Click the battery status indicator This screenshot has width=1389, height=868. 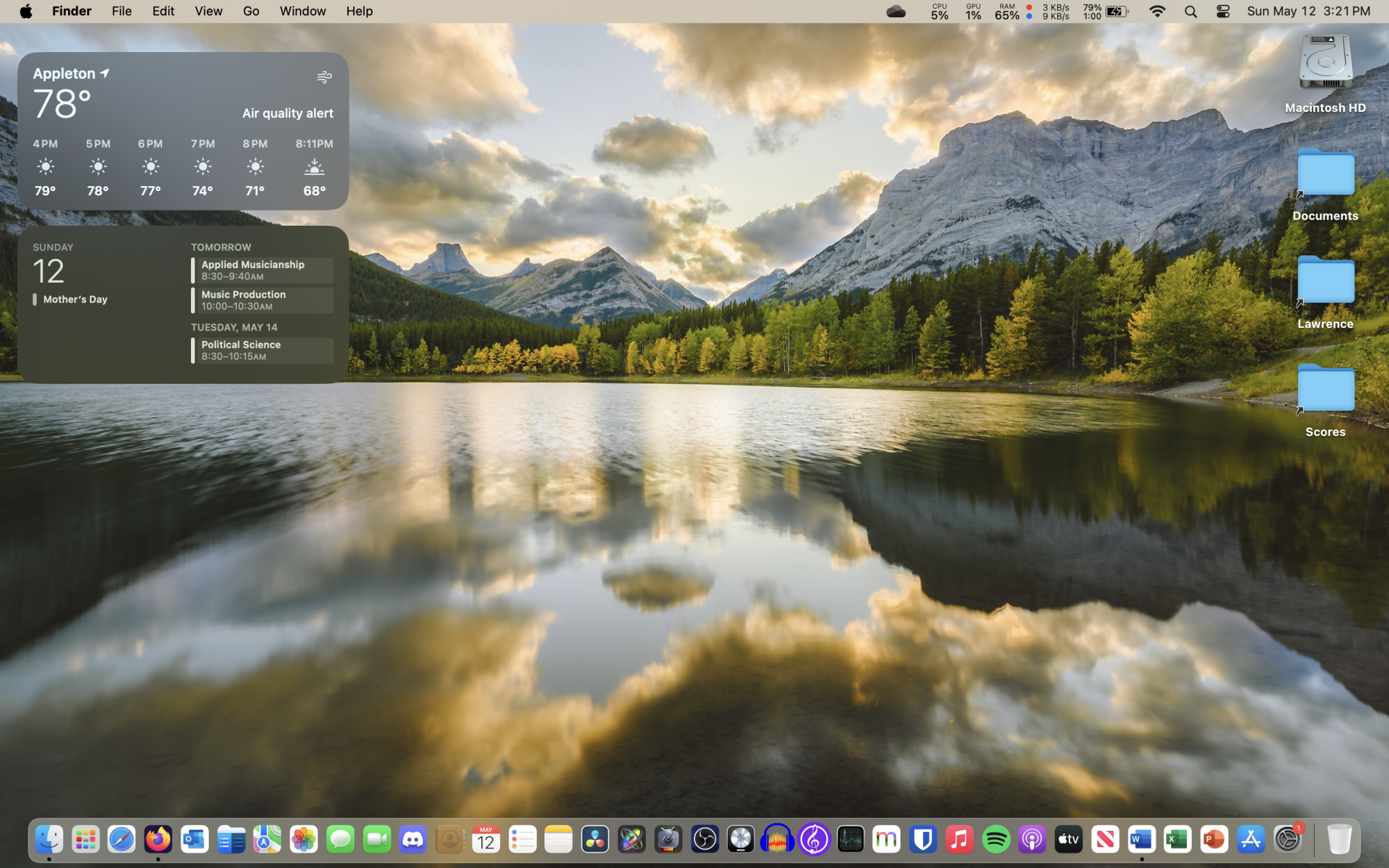click(1117, 11)
